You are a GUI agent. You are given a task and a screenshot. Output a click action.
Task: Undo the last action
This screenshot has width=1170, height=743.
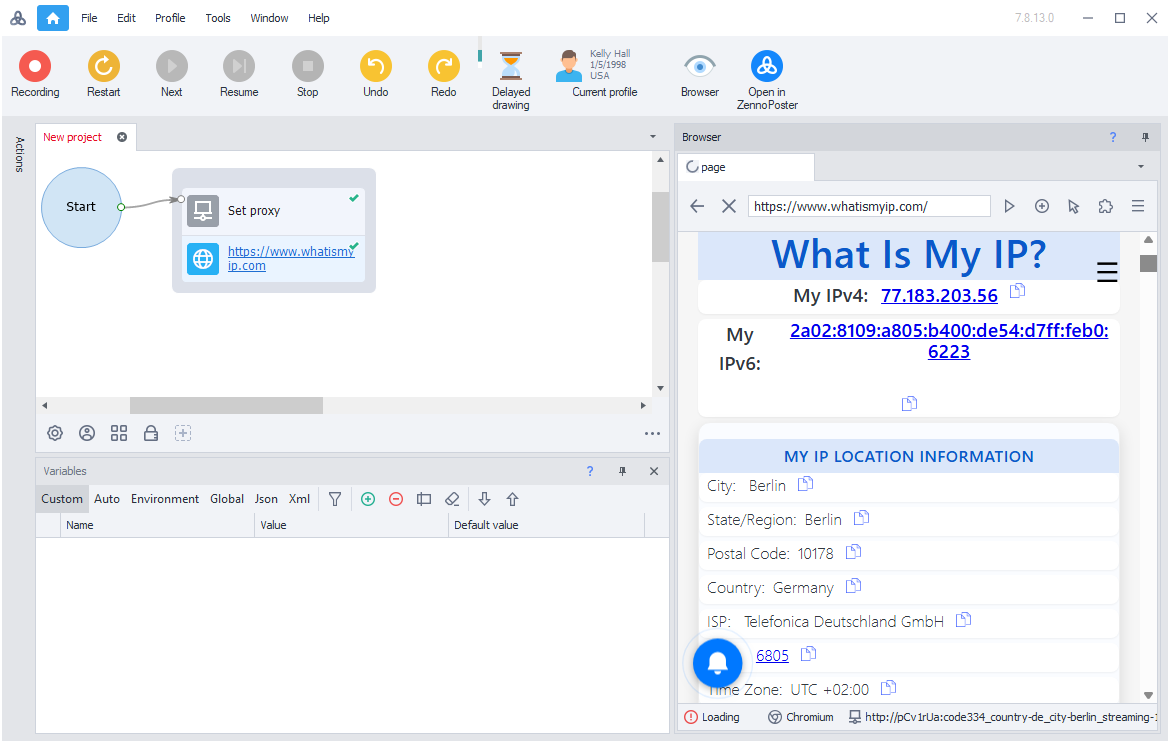click(375, 74)
